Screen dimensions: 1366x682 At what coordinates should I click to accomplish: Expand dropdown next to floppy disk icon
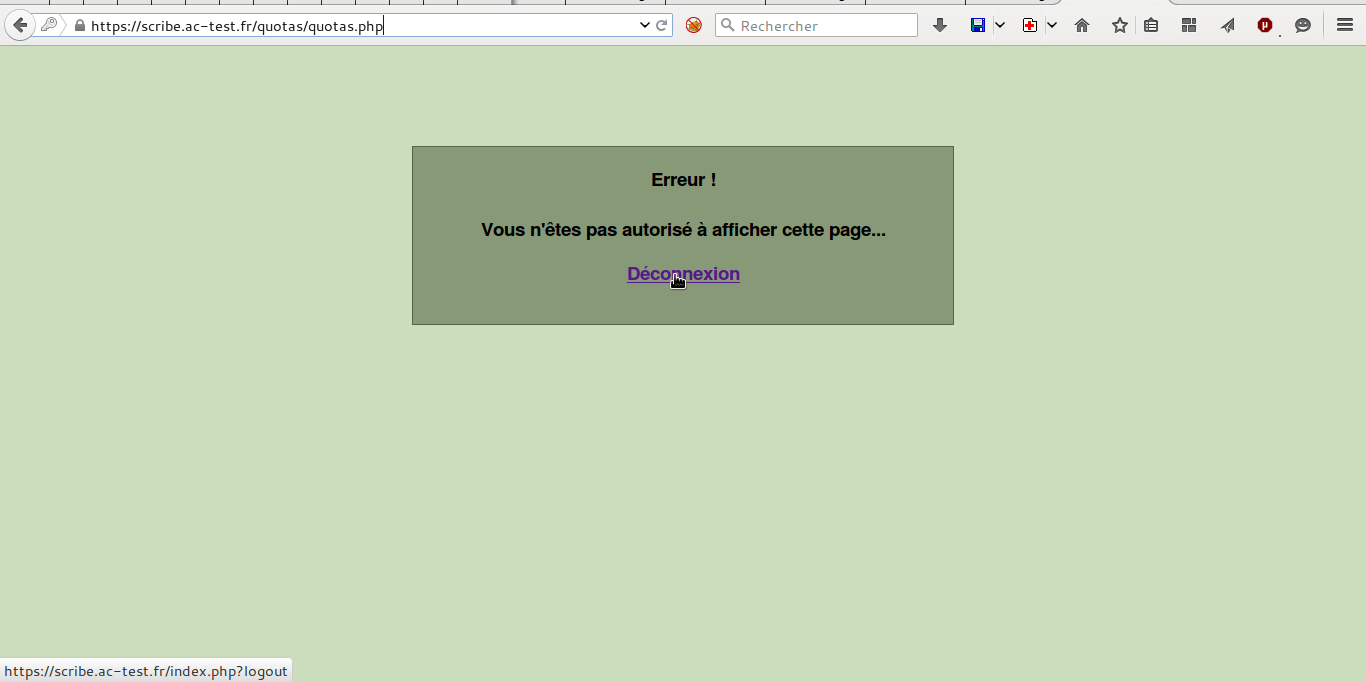pos(1000,25)
